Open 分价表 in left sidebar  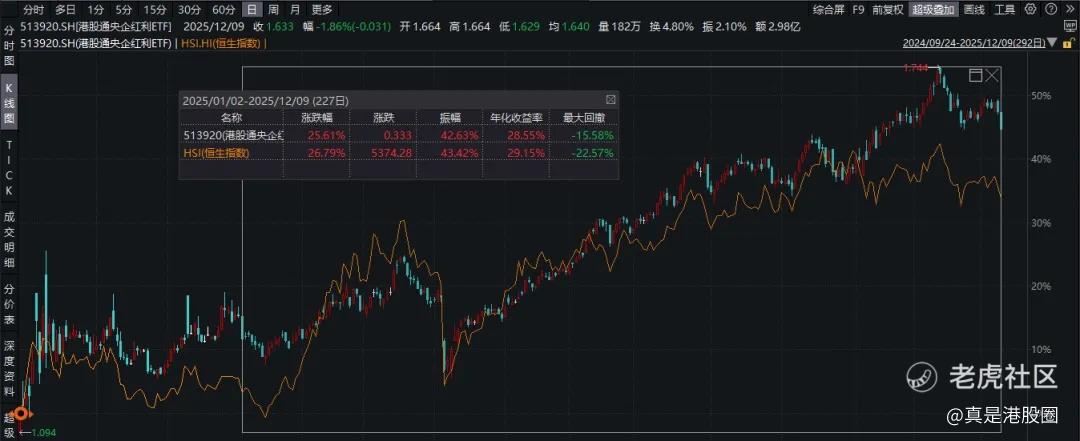pyautogui.click(x=9, y=304)
